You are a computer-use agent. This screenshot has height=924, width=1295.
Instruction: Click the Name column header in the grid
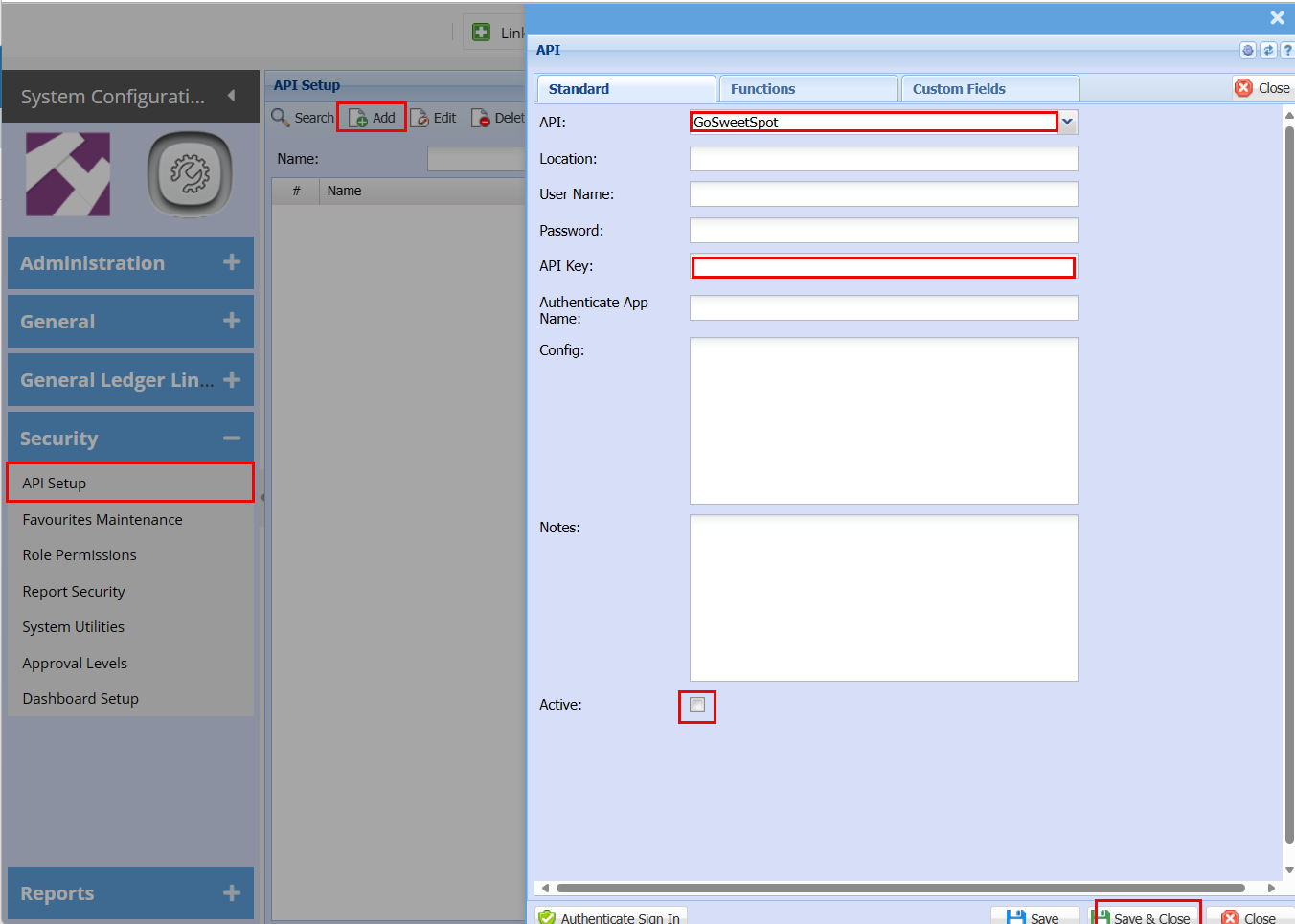click(422, 191)
